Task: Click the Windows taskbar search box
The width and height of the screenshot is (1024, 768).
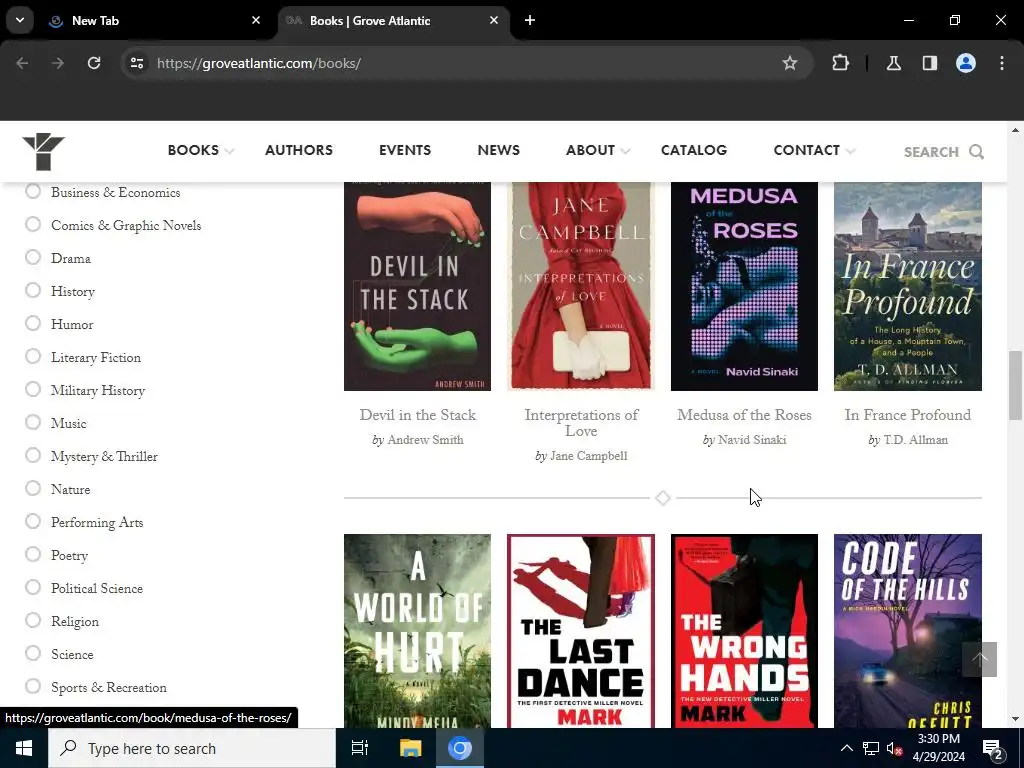Action: click(x=191, y=748)
